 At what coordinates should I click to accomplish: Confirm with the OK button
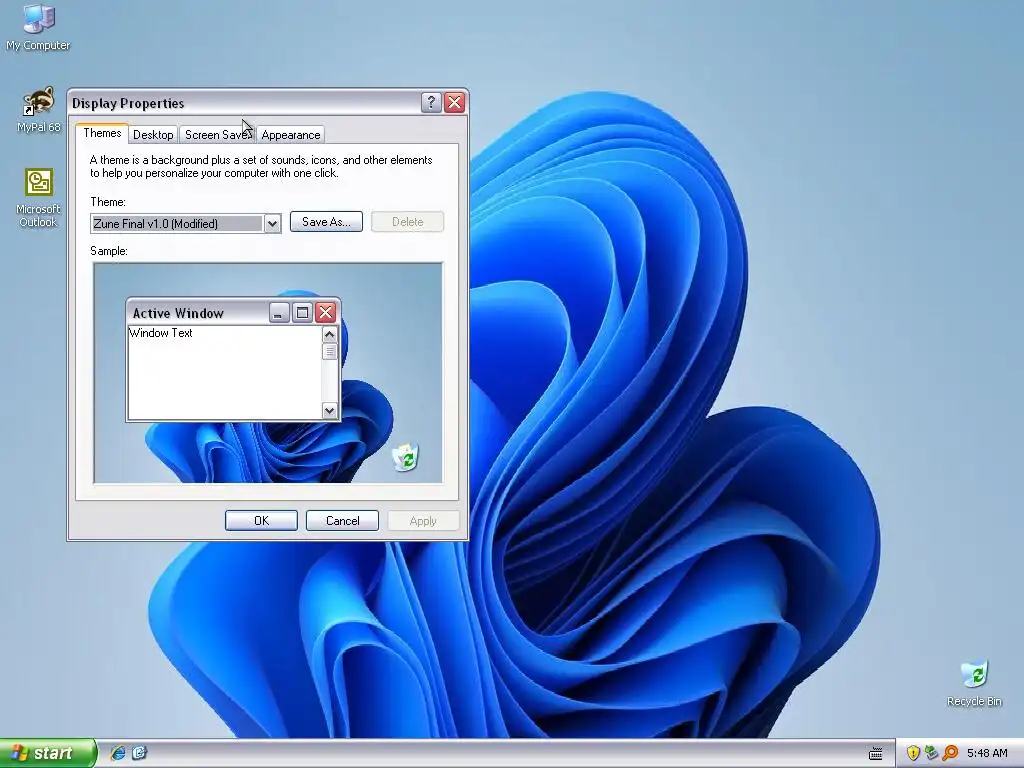[261, 520]
